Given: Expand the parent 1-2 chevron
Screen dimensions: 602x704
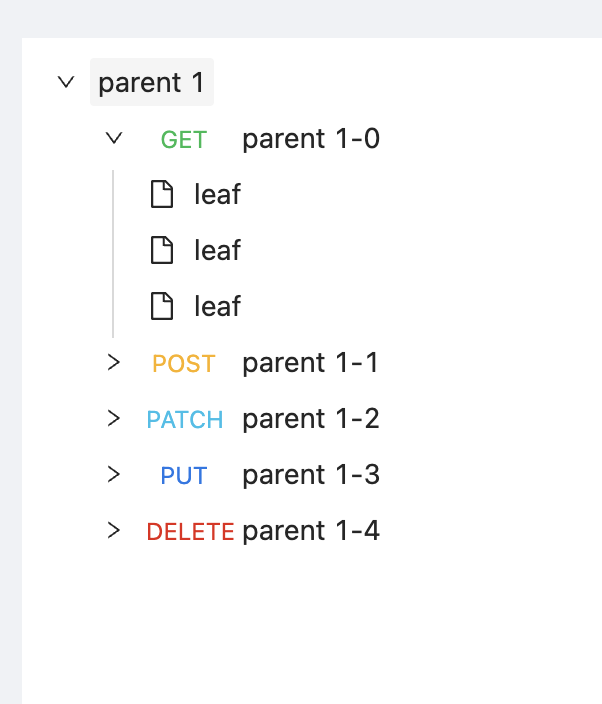Looking at the screenshot, I should (114, 418).
